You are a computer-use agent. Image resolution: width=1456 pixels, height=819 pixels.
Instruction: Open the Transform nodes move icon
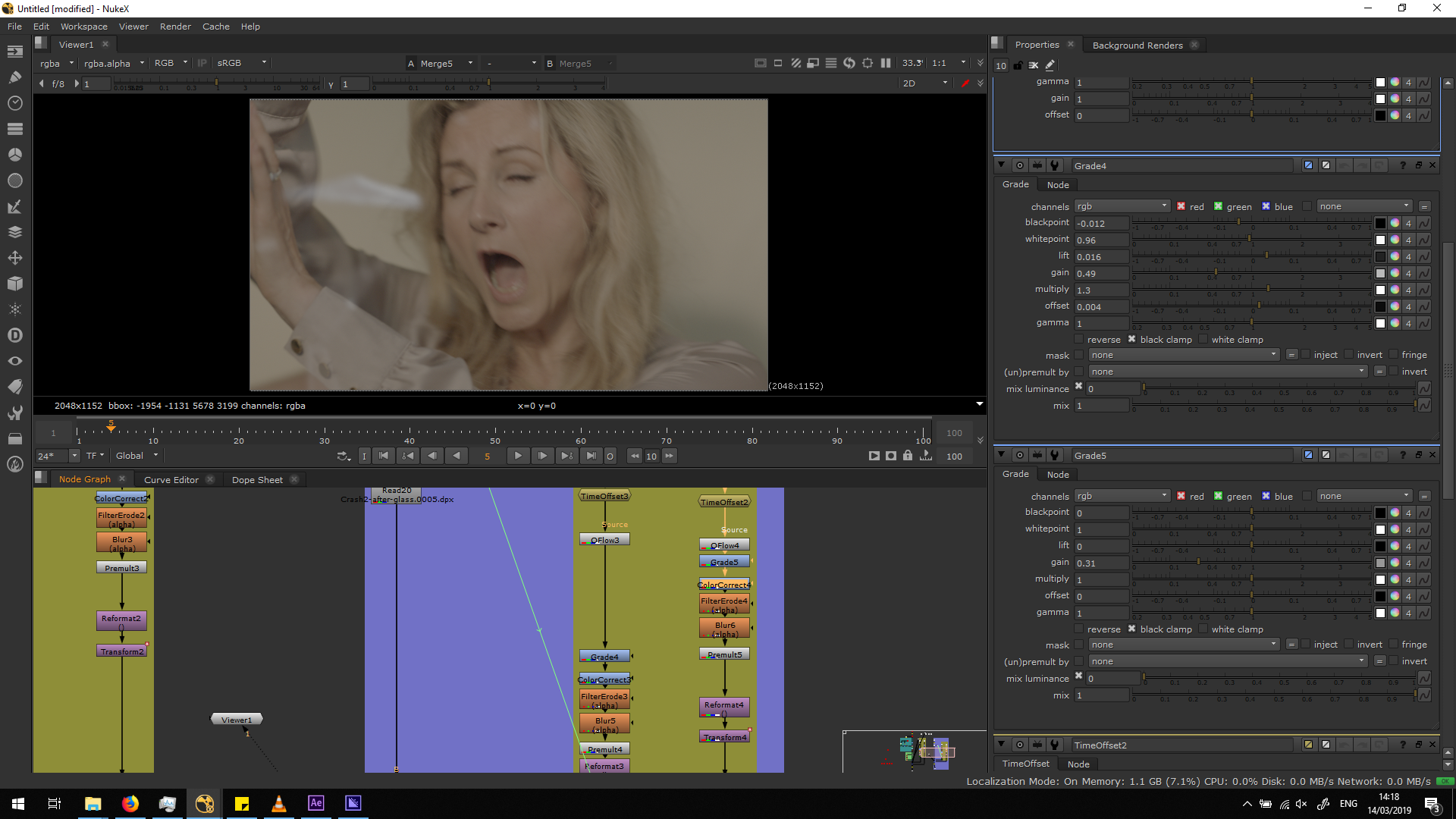(x=14, y=258)
